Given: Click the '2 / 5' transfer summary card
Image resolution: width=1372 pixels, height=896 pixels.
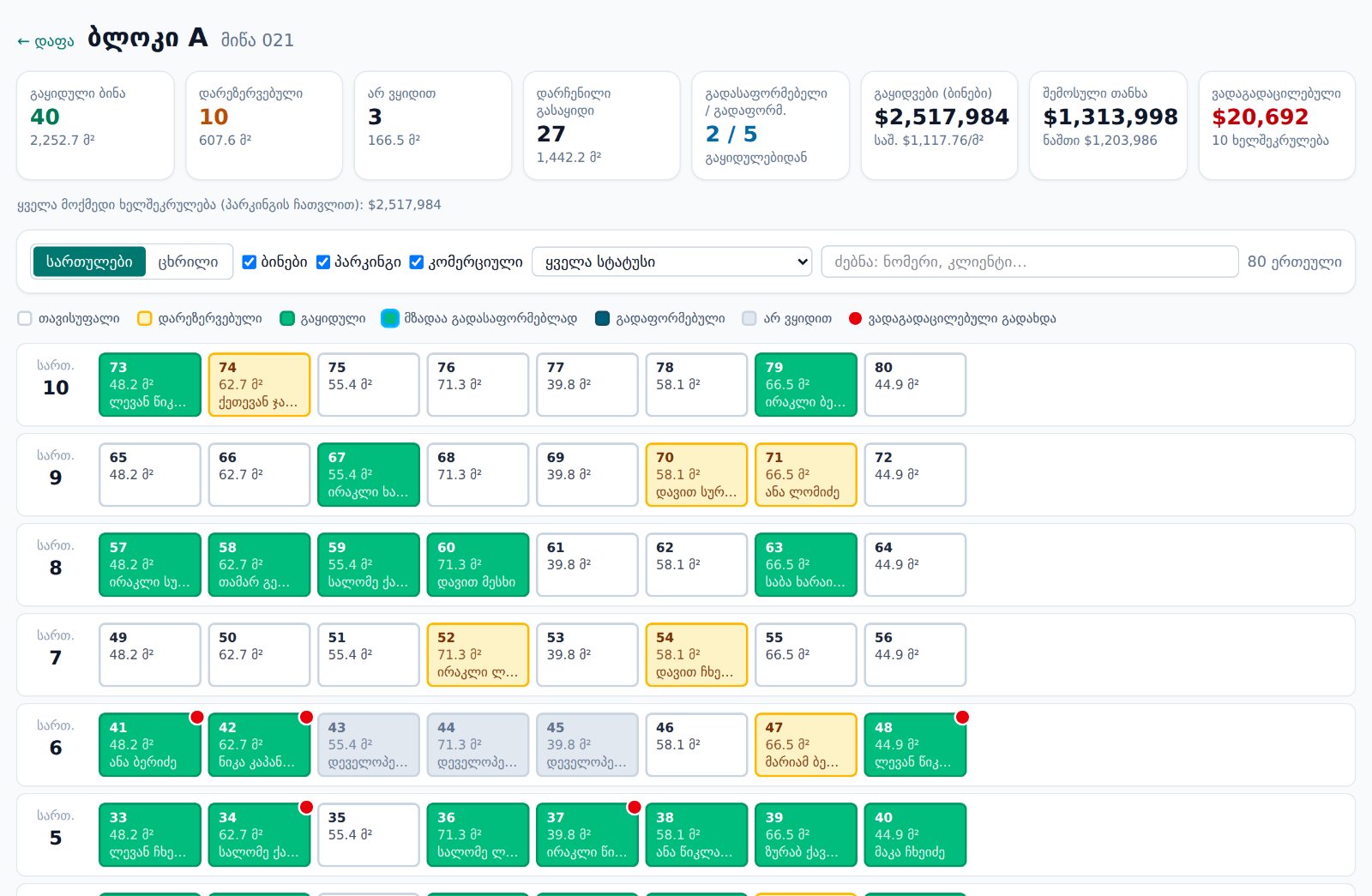Looking at the screenshot, I should (771, 125).
